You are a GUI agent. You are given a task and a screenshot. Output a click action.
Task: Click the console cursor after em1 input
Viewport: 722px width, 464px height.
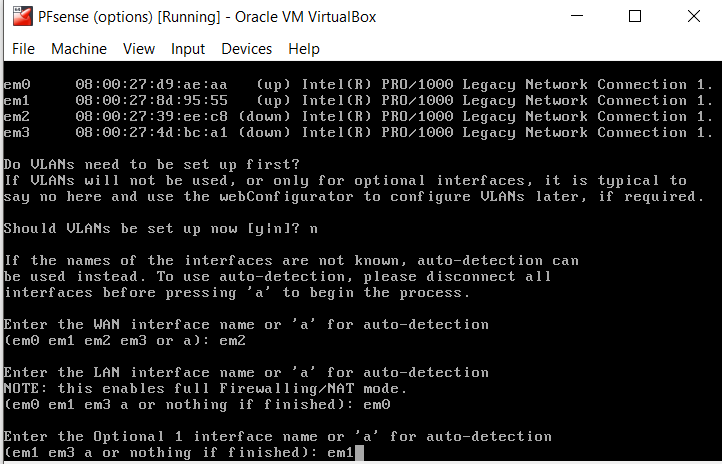(360, 453)
